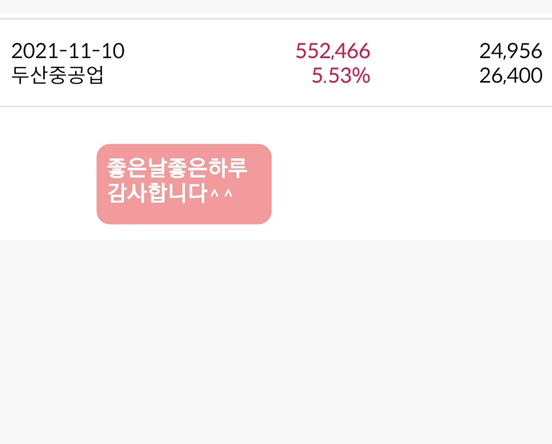Click the gray header strip at the top
Screen dimensions: 552x444
(276, 7)
